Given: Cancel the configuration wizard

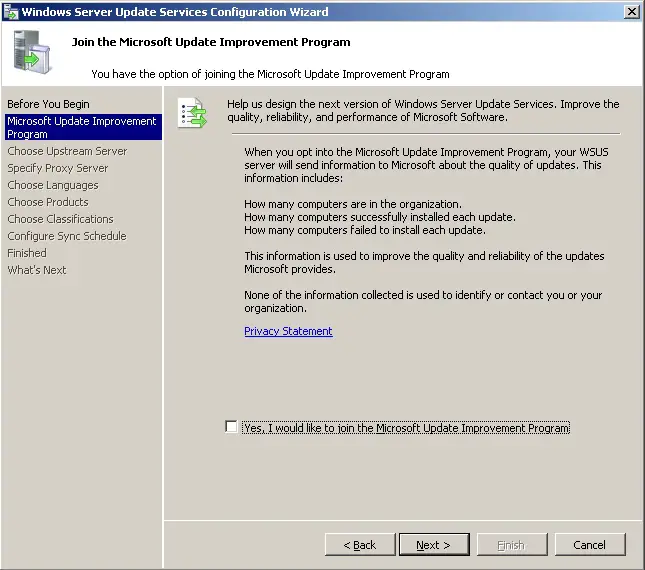Looking at the screenshot, I should pyautogui.click(x=590, y=545).
